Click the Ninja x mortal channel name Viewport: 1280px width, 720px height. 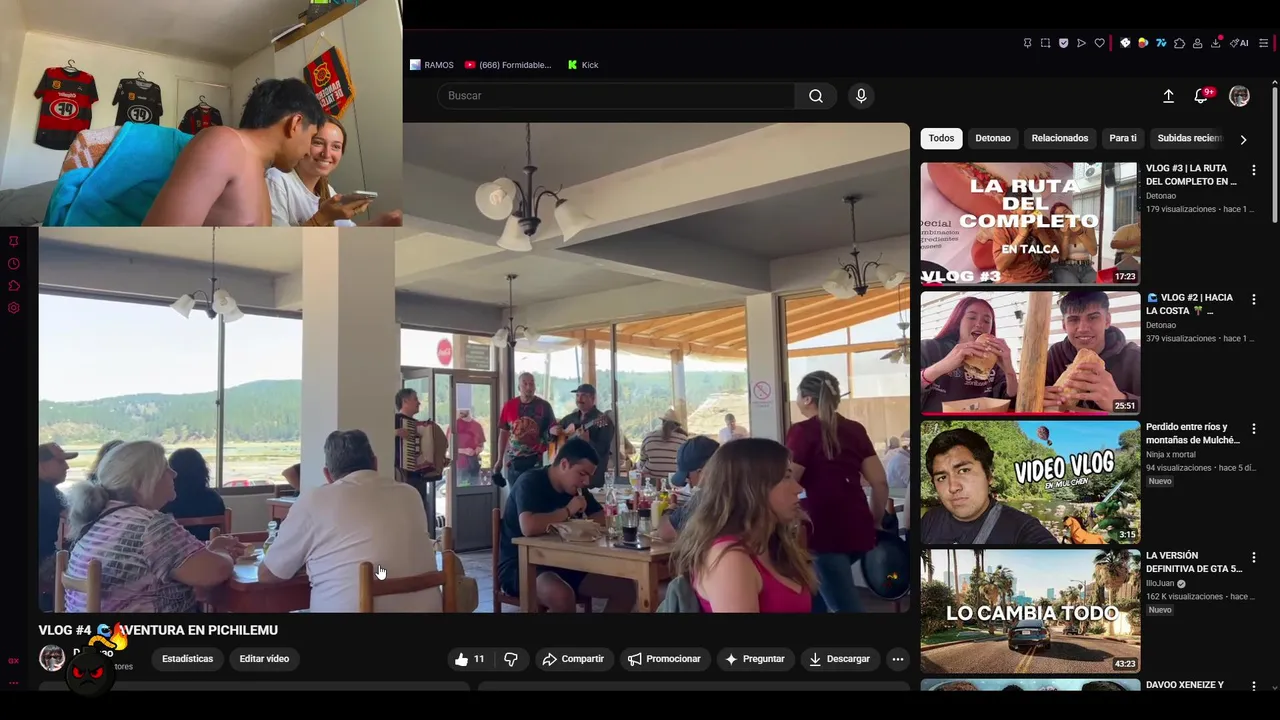coord(1171,454)
